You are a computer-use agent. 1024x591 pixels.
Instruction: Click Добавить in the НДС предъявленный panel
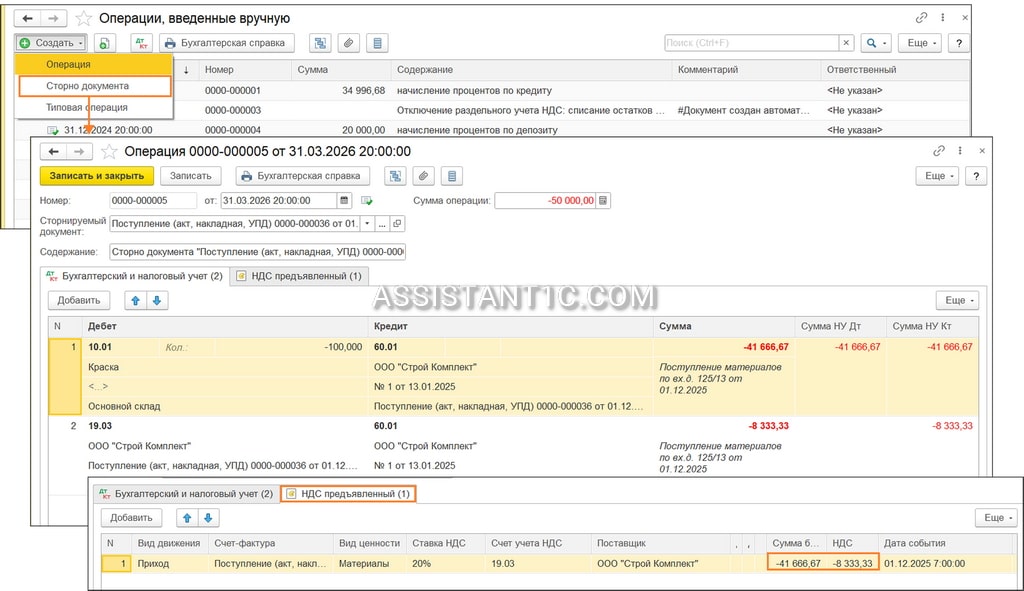click(x=131, y=518)
